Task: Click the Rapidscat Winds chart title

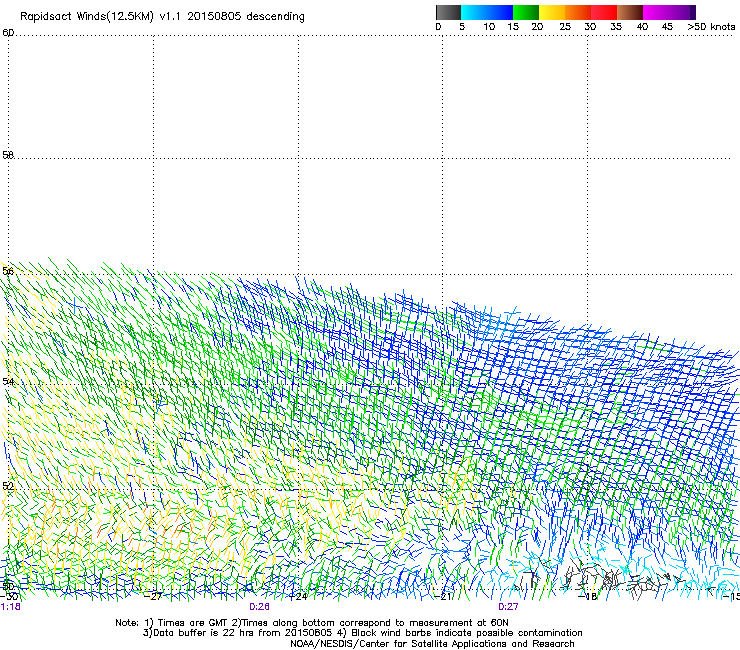Action: click(162, 17)
